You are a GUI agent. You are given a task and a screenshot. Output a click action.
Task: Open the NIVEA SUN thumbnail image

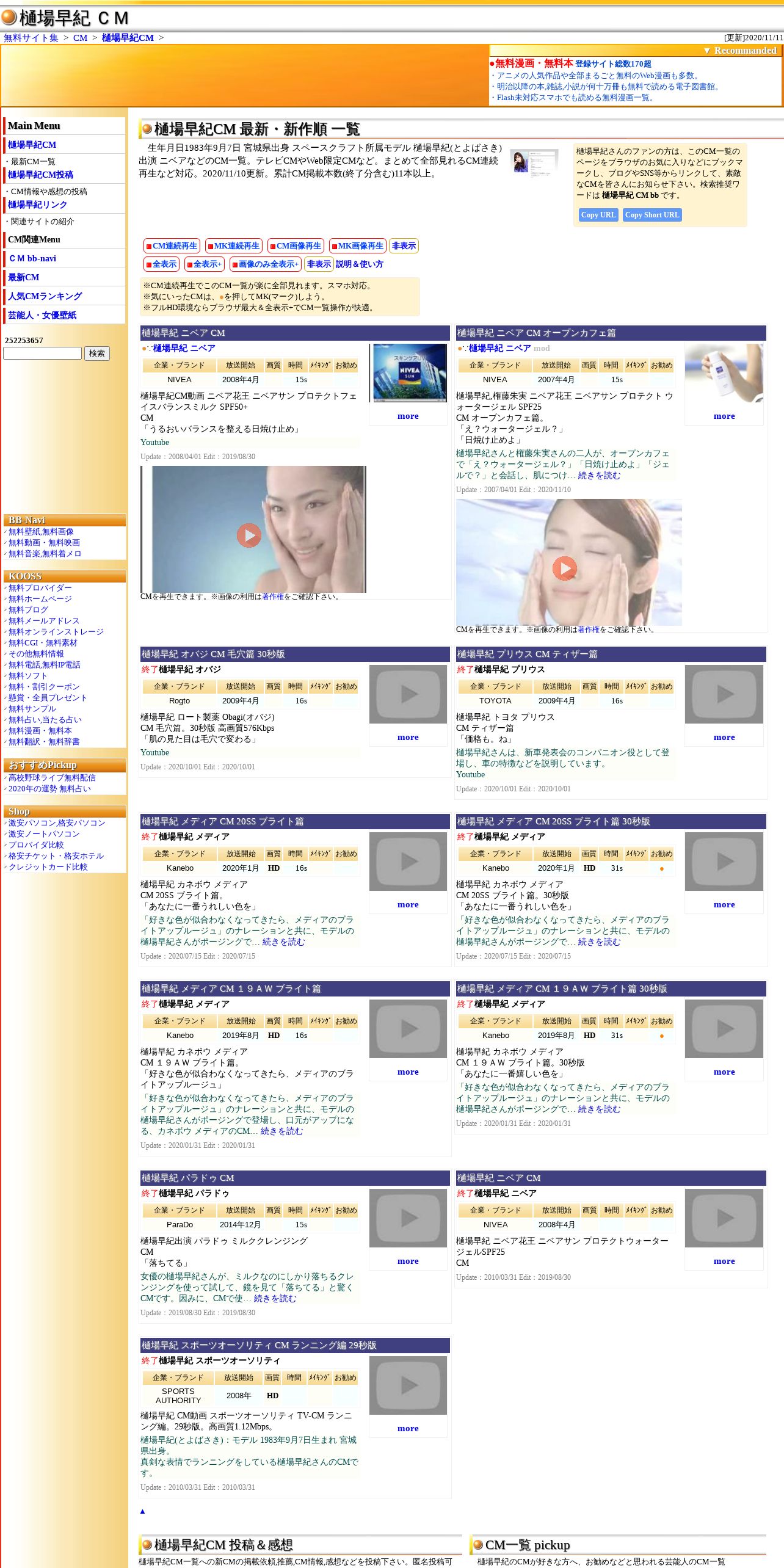click(408, 372)
